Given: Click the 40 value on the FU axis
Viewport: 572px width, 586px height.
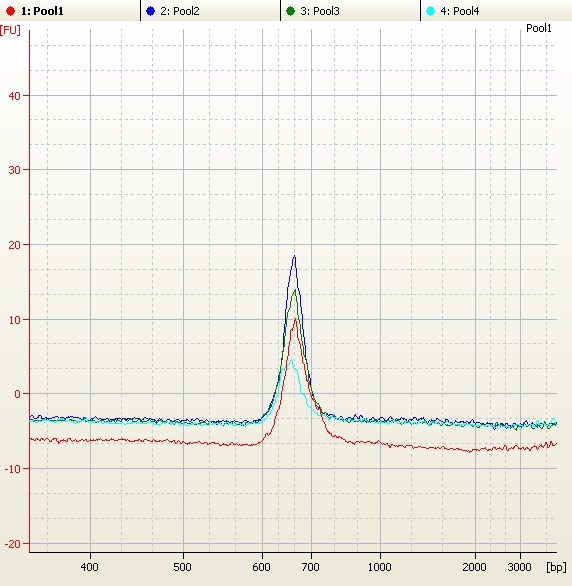Looking at the screenshot, I should tap(15, 96).
